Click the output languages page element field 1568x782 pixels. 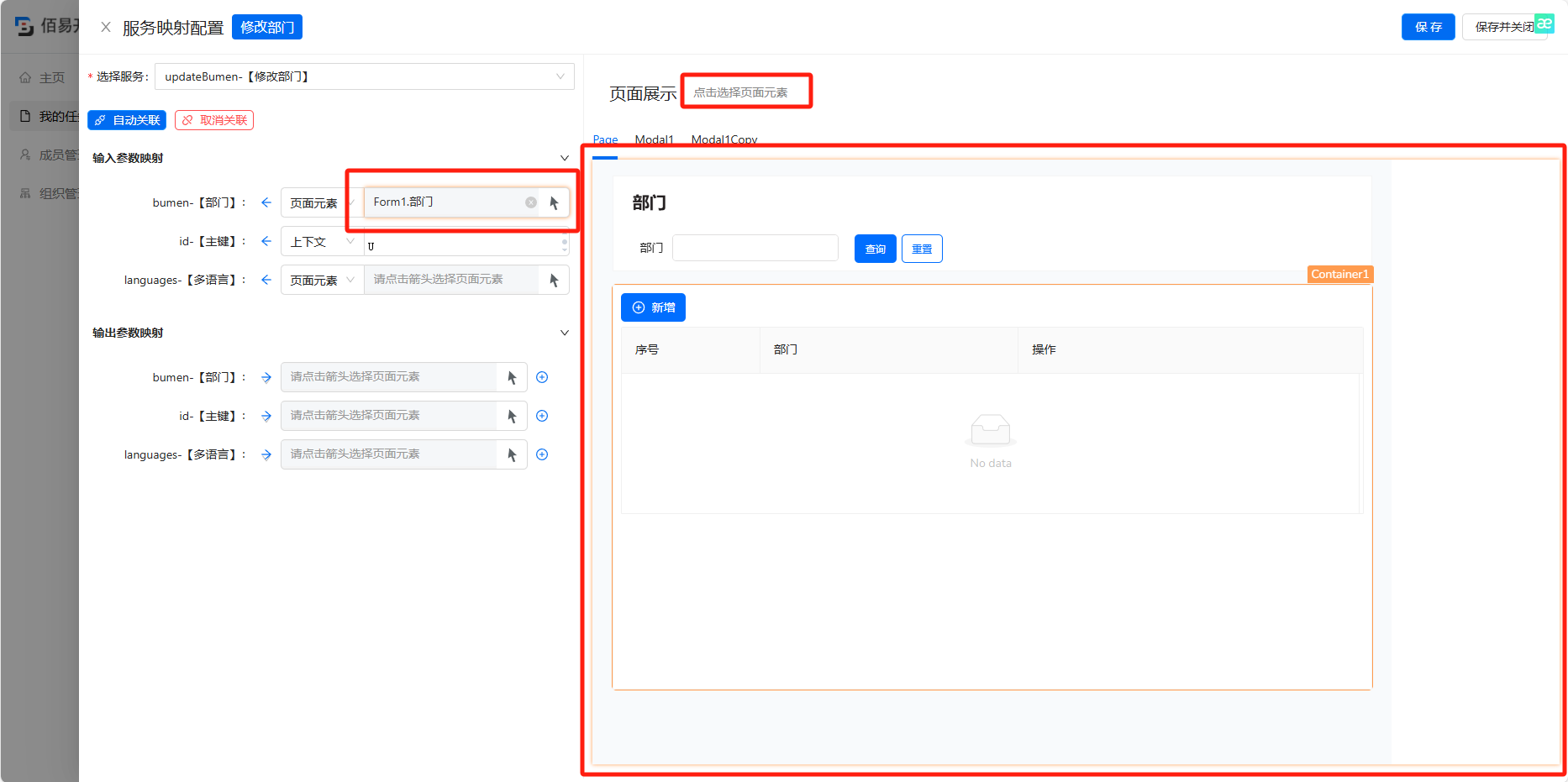[x=389, y=454]
